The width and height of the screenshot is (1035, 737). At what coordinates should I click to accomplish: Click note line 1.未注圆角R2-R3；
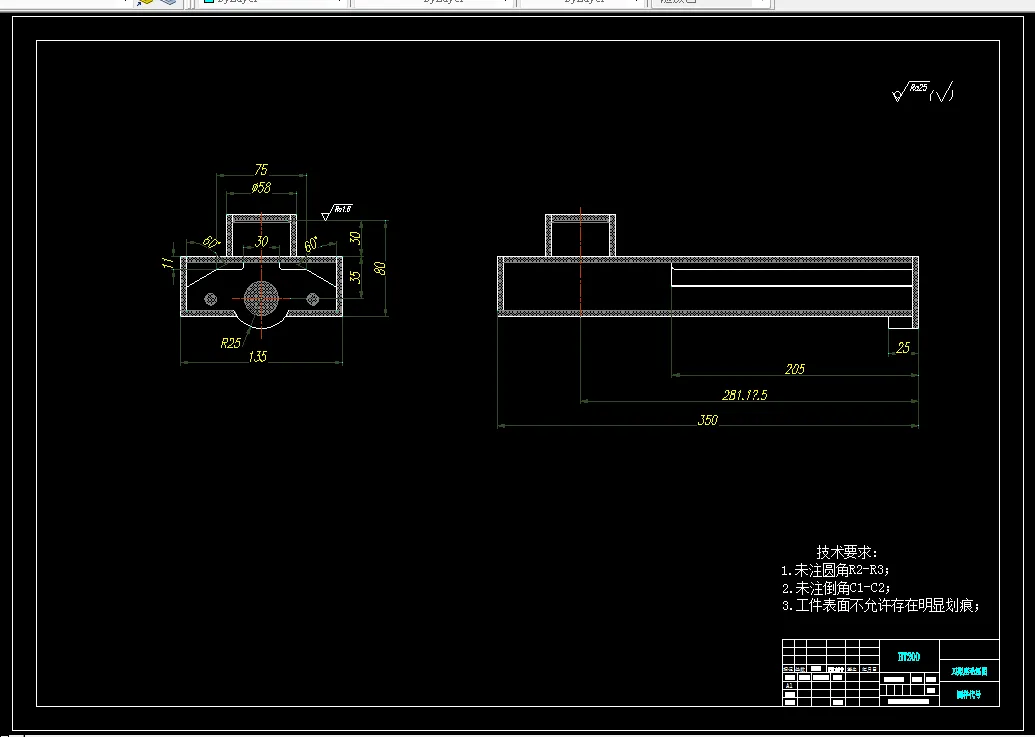click(836, 570)
